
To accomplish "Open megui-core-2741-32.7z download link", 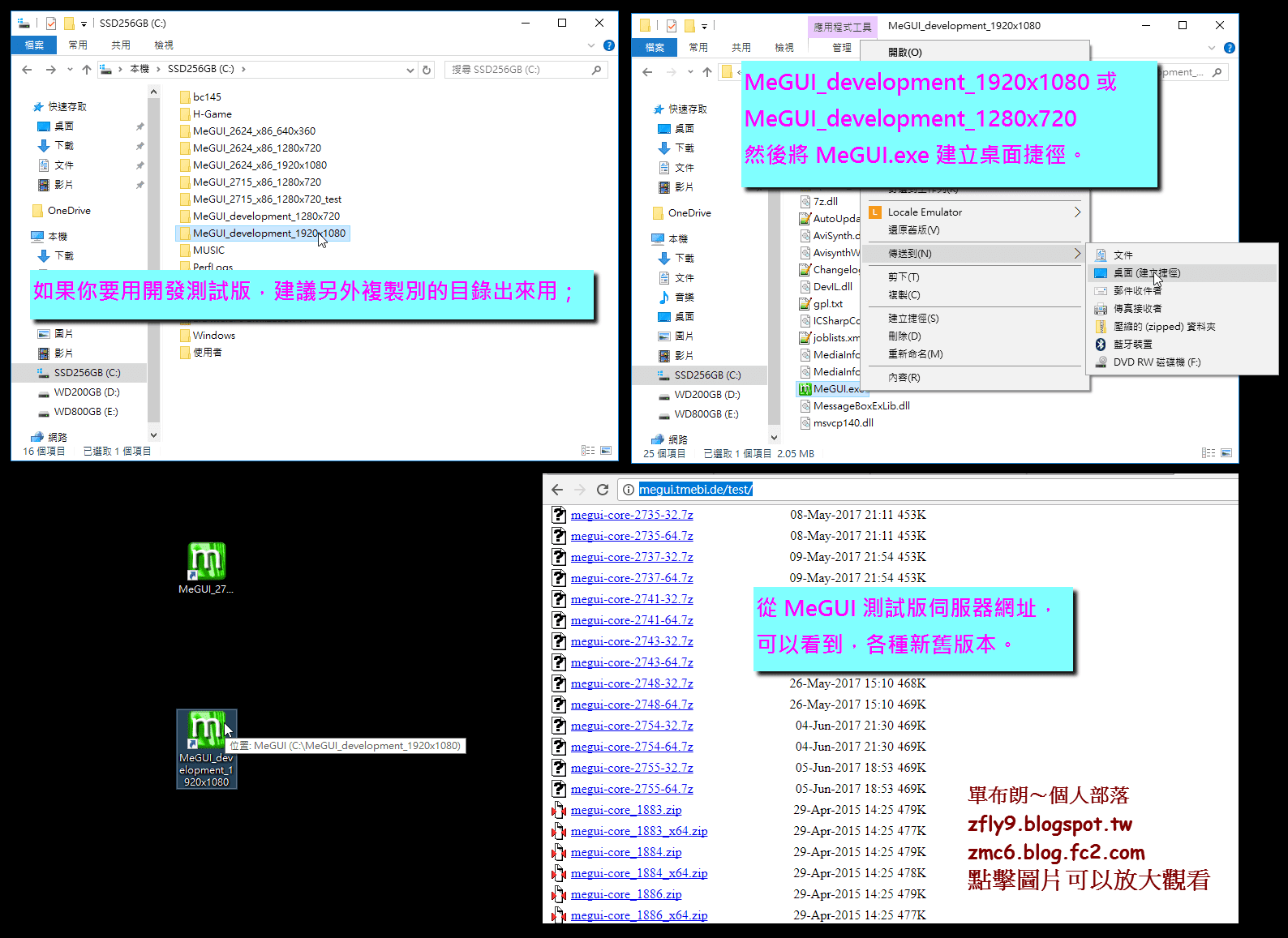I will (x=632, y=599).
